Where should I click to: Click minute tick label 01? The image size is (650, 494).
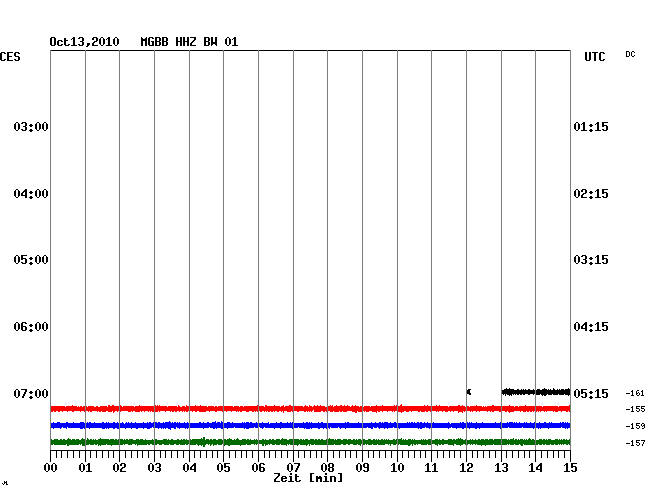tap(85, 468)
